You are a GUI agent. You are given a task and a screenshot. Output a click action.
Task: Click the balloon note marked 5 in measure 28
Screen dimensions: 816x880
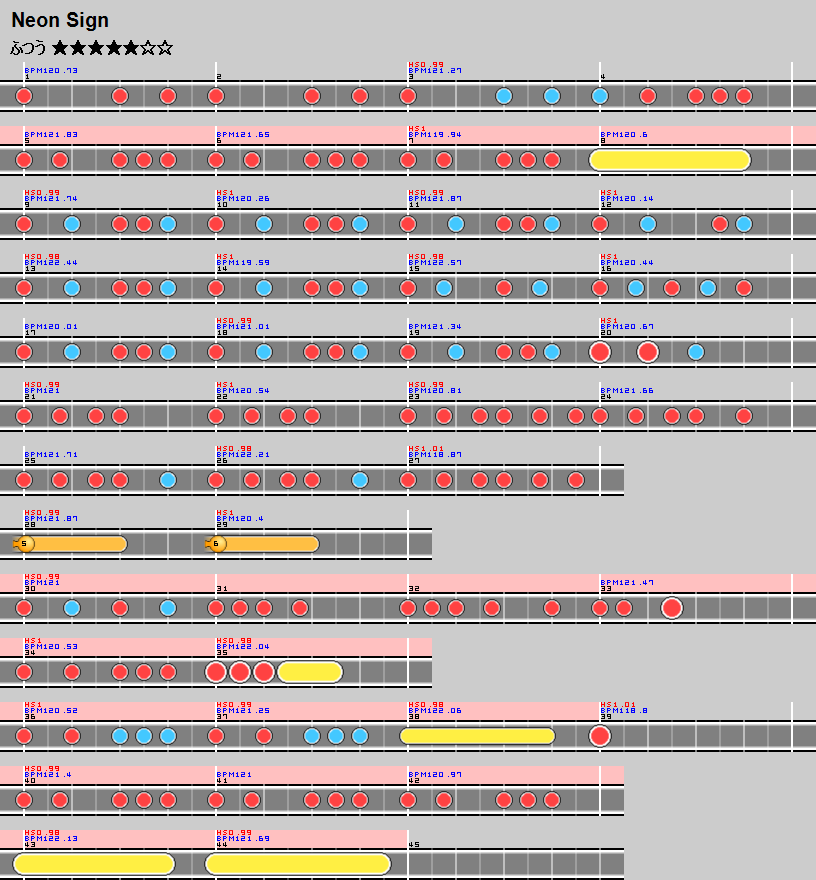25,544
